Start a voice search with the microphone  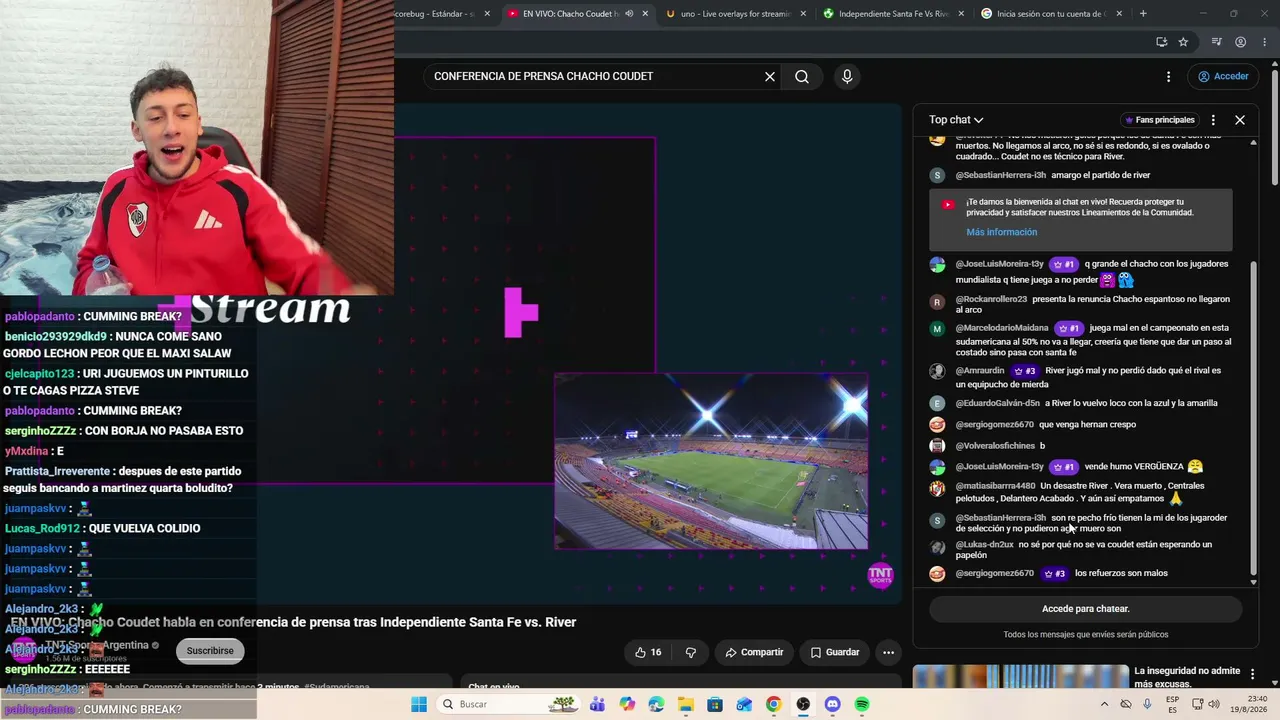pos(847,76)
